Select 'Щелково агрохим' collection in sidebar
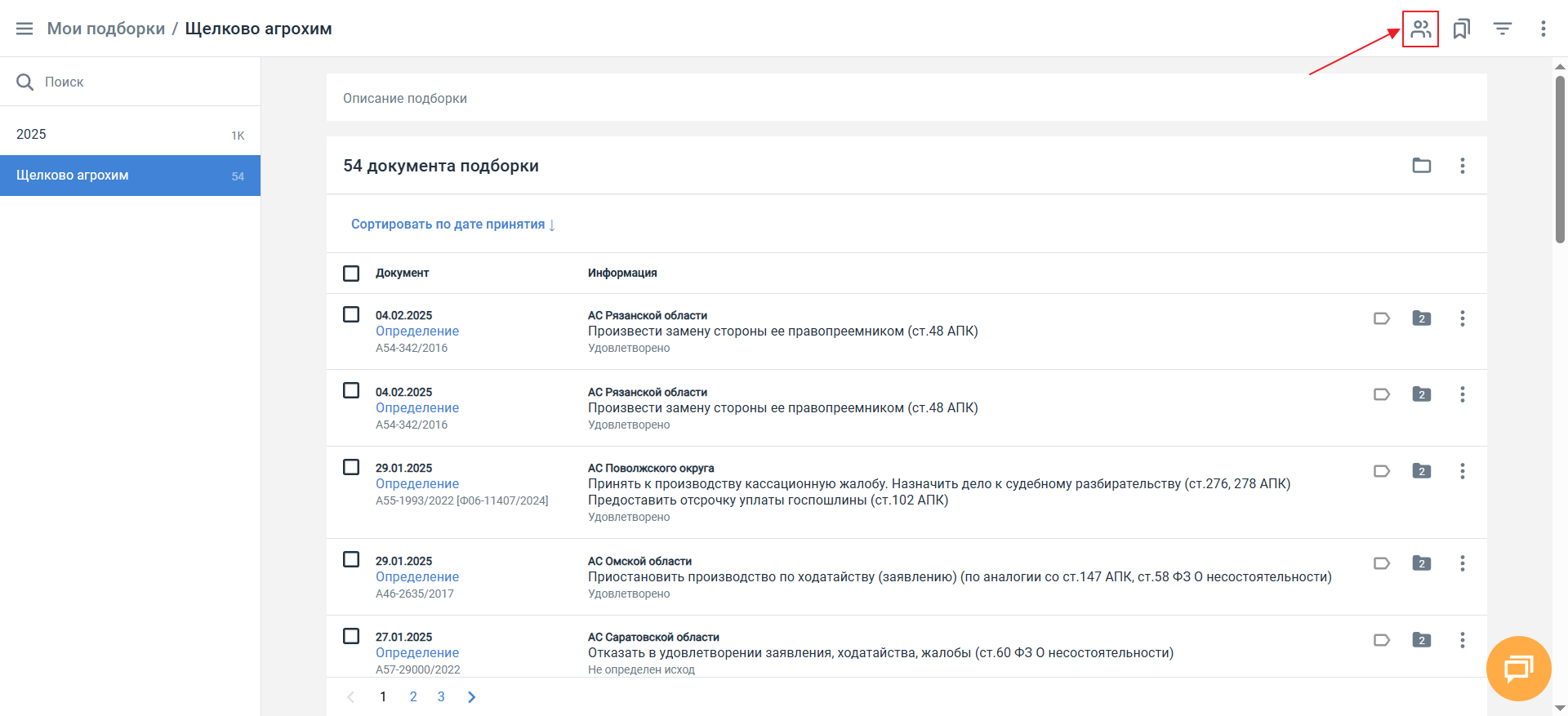This screenshot has width=1568, height=716. (x=131, y=176)
